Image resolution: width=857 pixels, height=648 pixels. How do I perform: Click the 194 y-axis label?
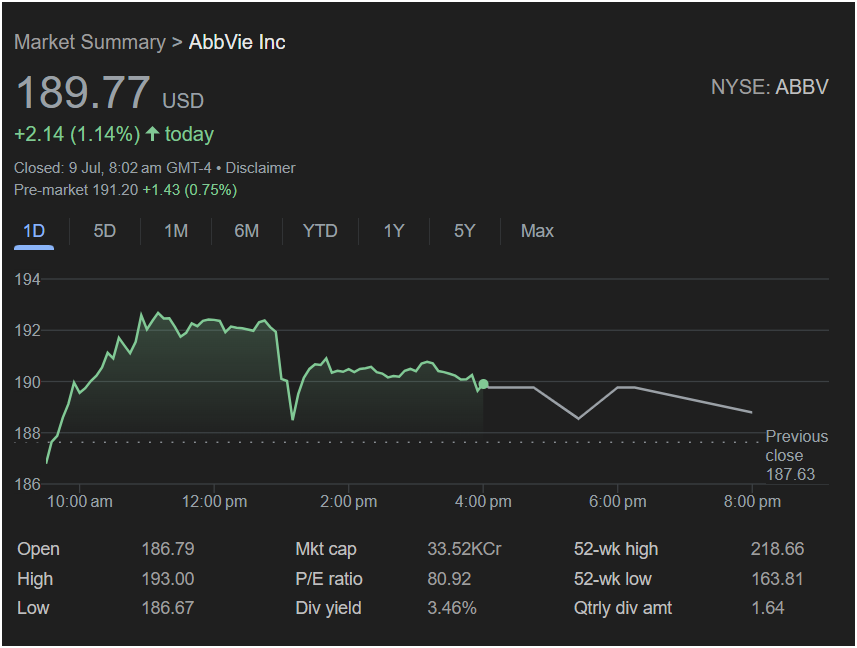[27, 279]
